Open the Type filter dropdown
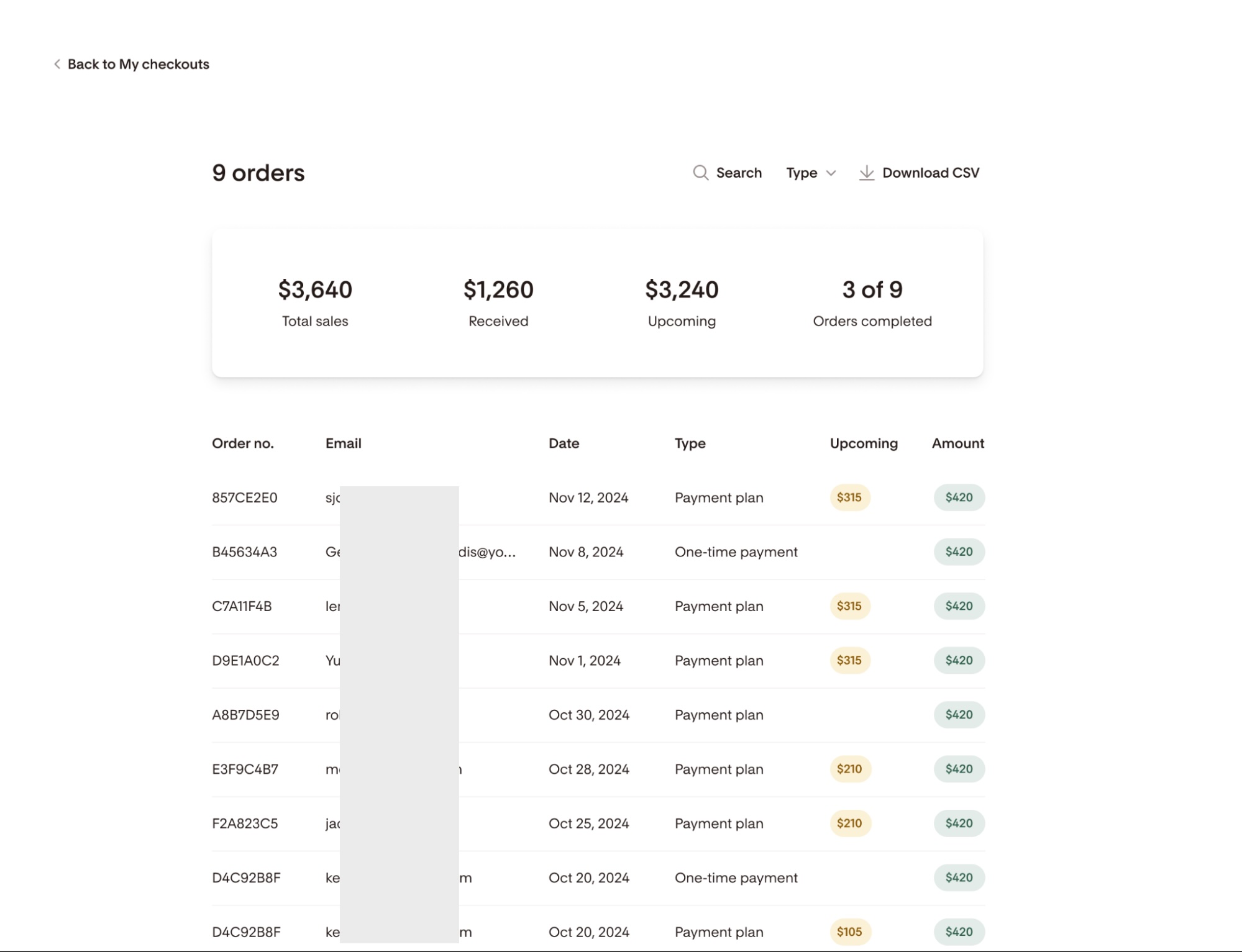This screenshot has height=952, width=1242. (801, 173)
